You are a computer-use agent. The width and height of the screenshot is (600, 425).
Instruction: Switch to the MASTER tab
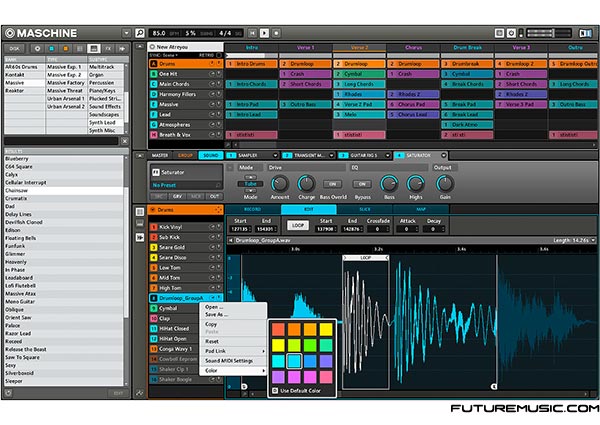[x=160, y=155]
